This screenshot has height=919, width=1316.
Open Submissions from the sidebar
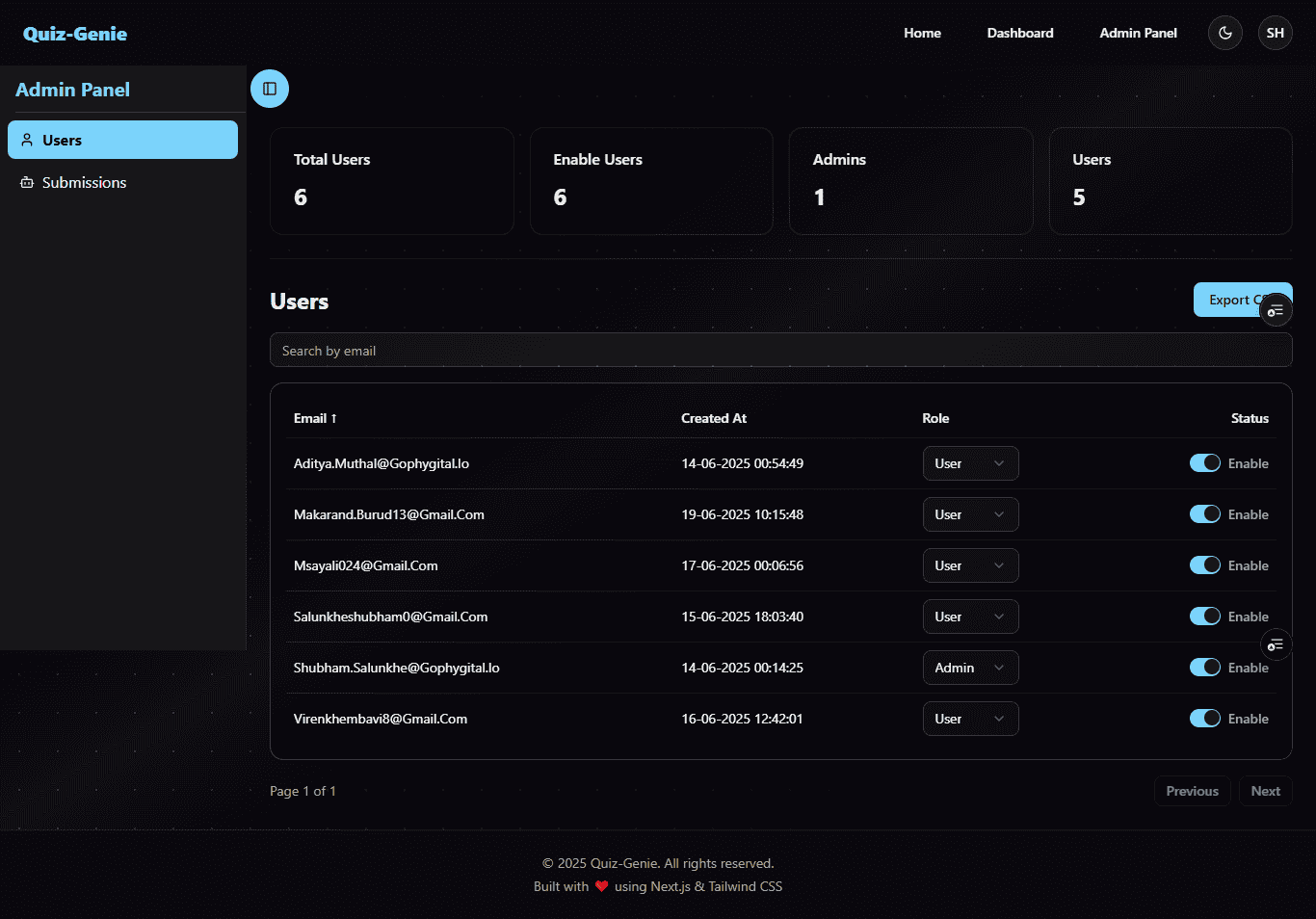pyautogui.click(x=84, y=182)
